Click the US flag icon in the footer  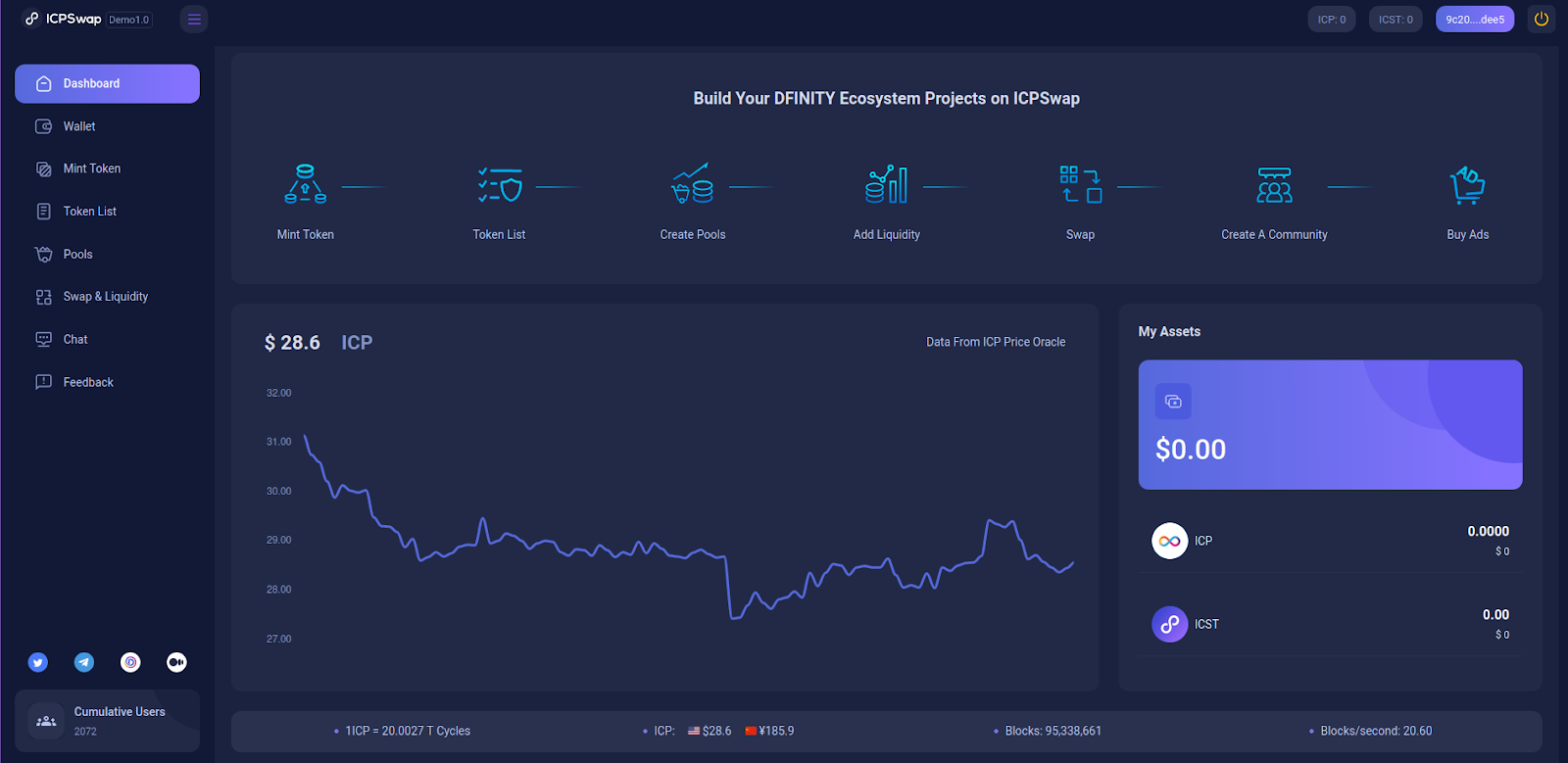(x=694, y=732)
